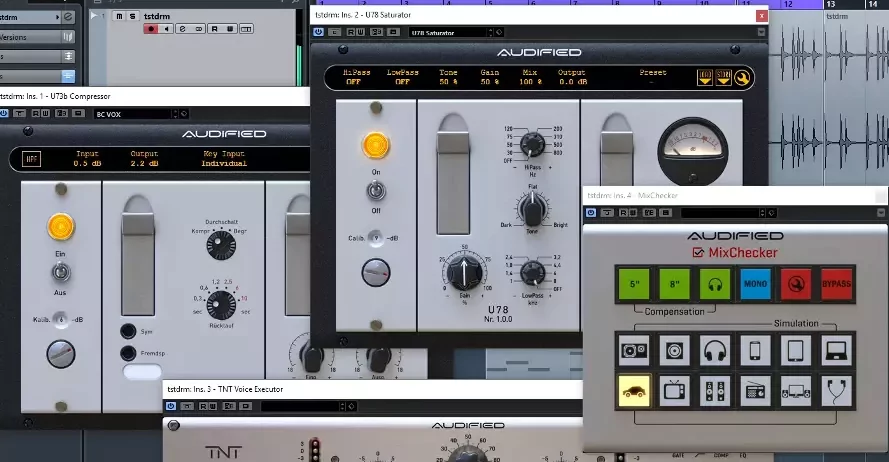Solo the tstdrm track
Screen dimensions: 889x462
[132, 16]
